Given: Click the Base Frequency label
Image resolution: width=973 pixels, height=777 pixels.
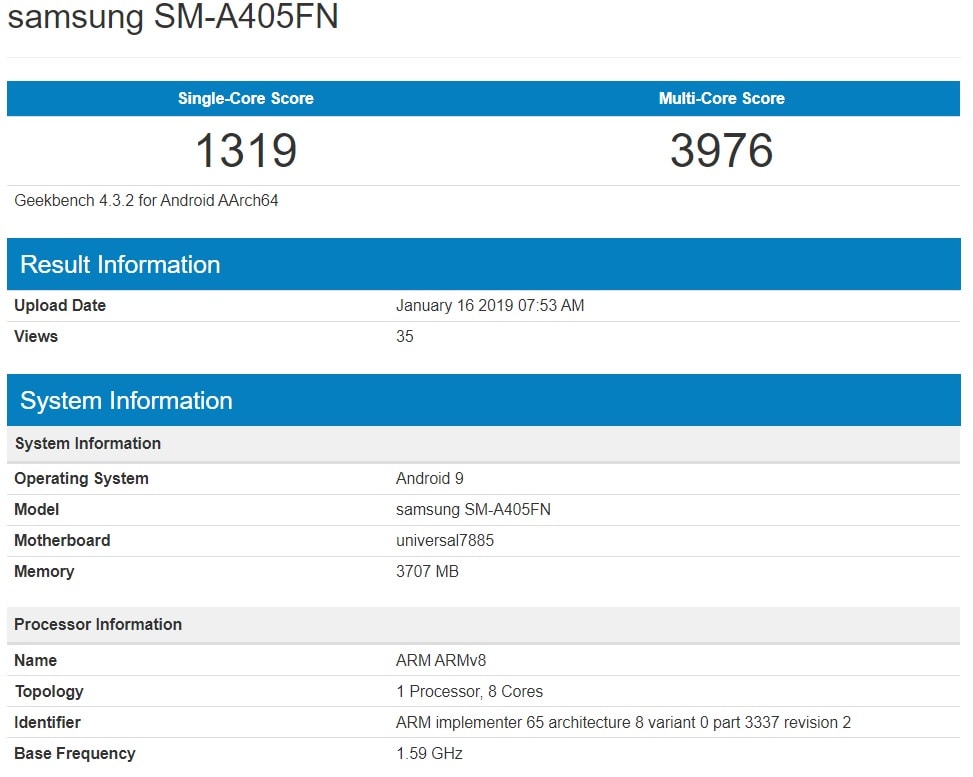Looking at the screenshot, I should [x=74, y=753].
